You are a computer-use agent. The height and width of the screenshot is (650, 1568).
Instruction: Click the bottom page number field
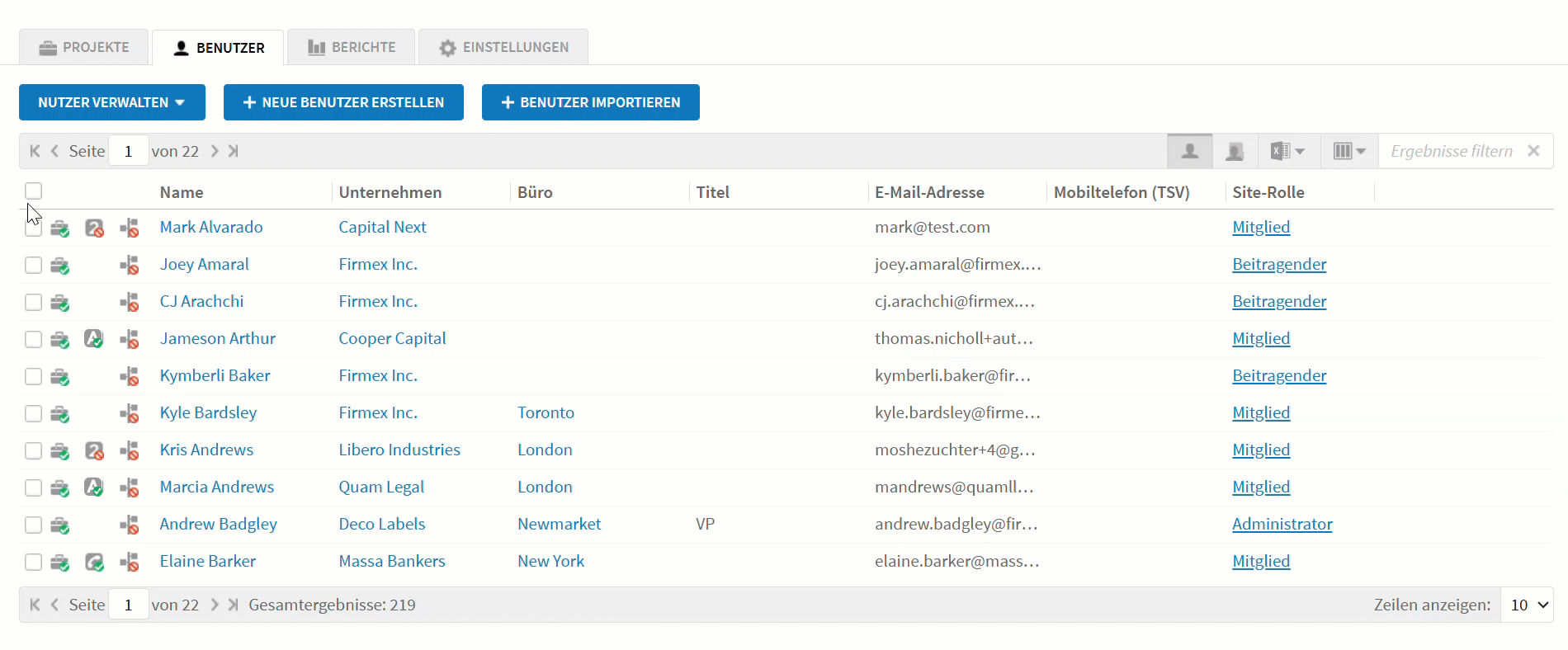click(x=128, y=605)
